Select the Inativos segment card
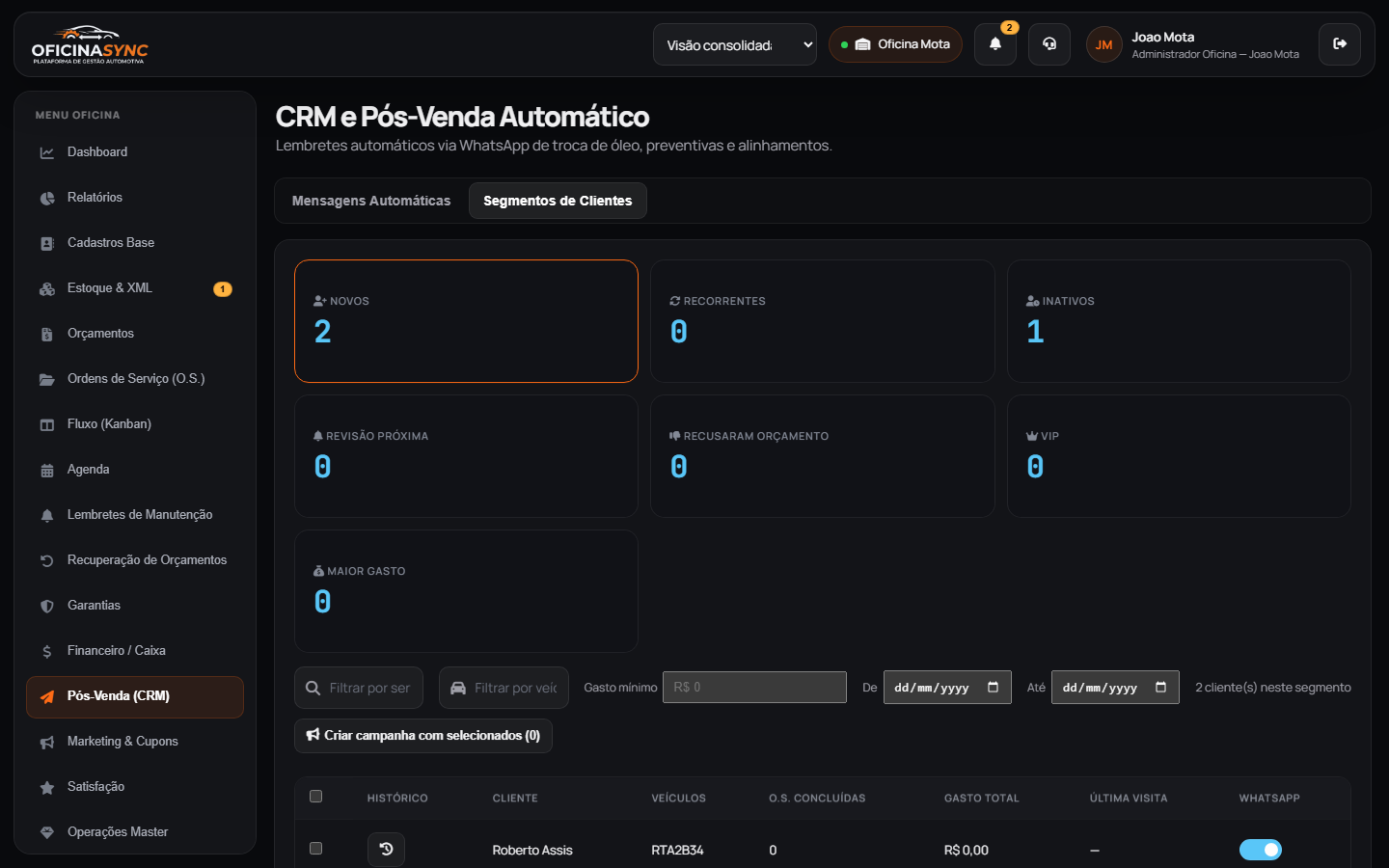This screenshot has height=868, width=1389. click(1179, 321)
